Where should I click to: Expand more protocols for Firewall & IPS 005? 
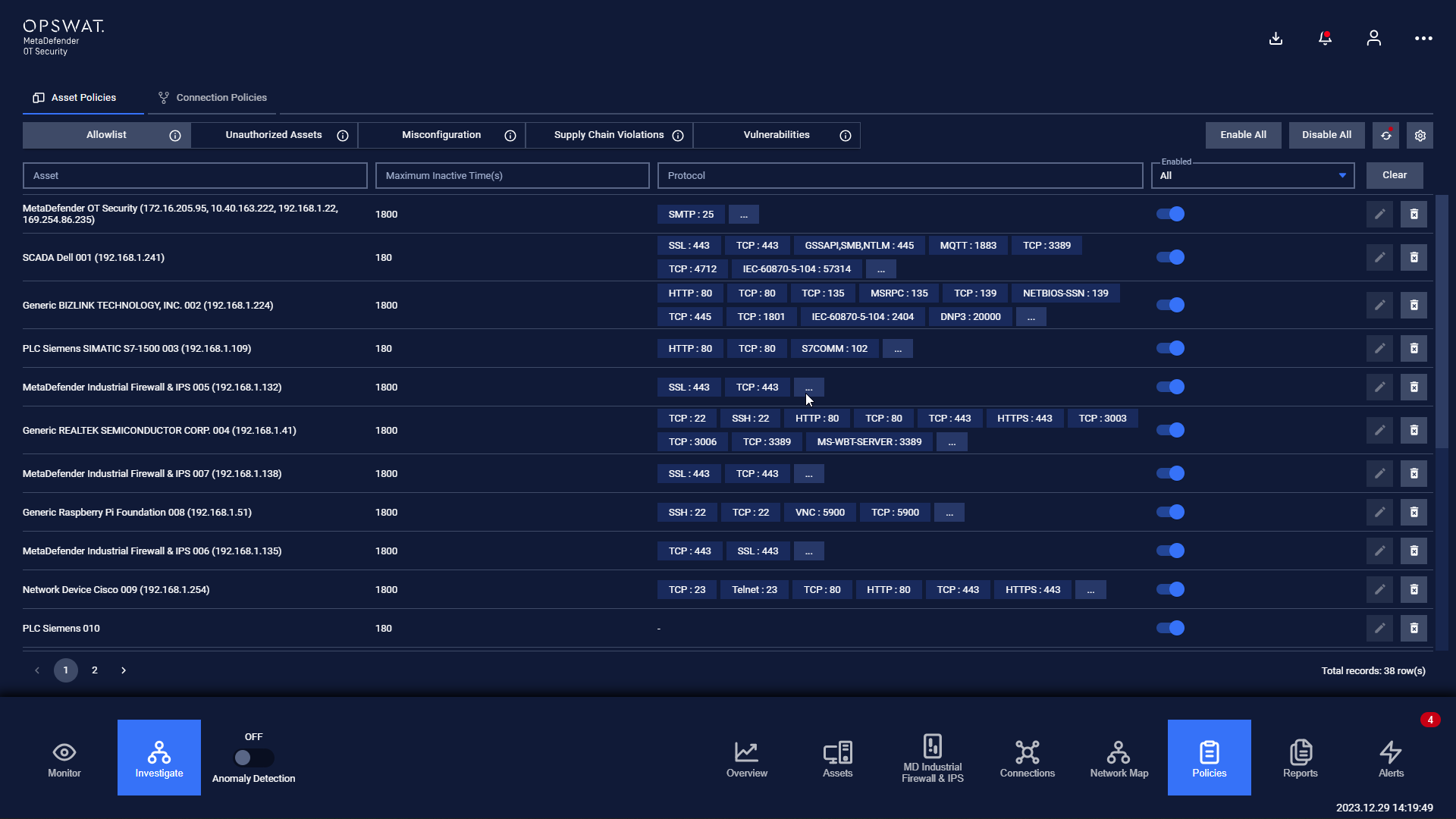point(809,388)
